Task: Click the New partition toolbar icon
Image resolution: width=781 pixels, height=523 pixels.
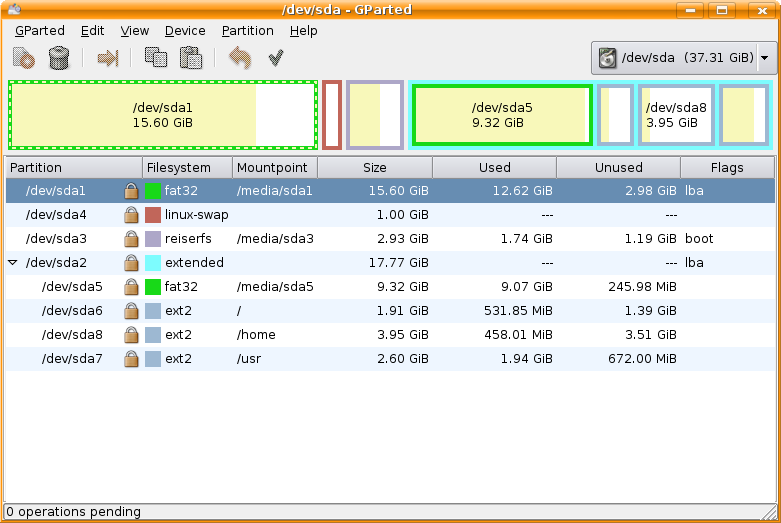Action: pyautogui.click(x=24, y=58)
